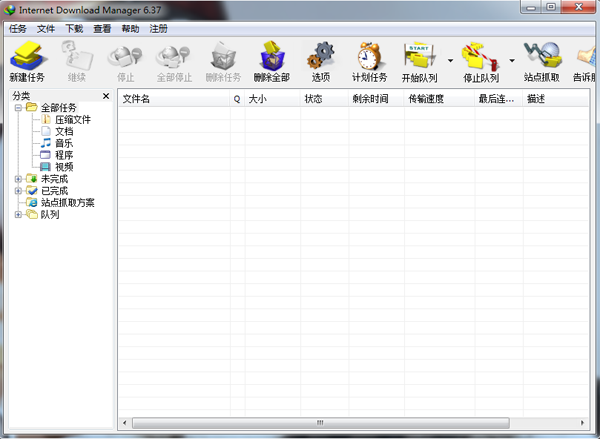
Task: Select 已完成 category
Action: (54, 191)
